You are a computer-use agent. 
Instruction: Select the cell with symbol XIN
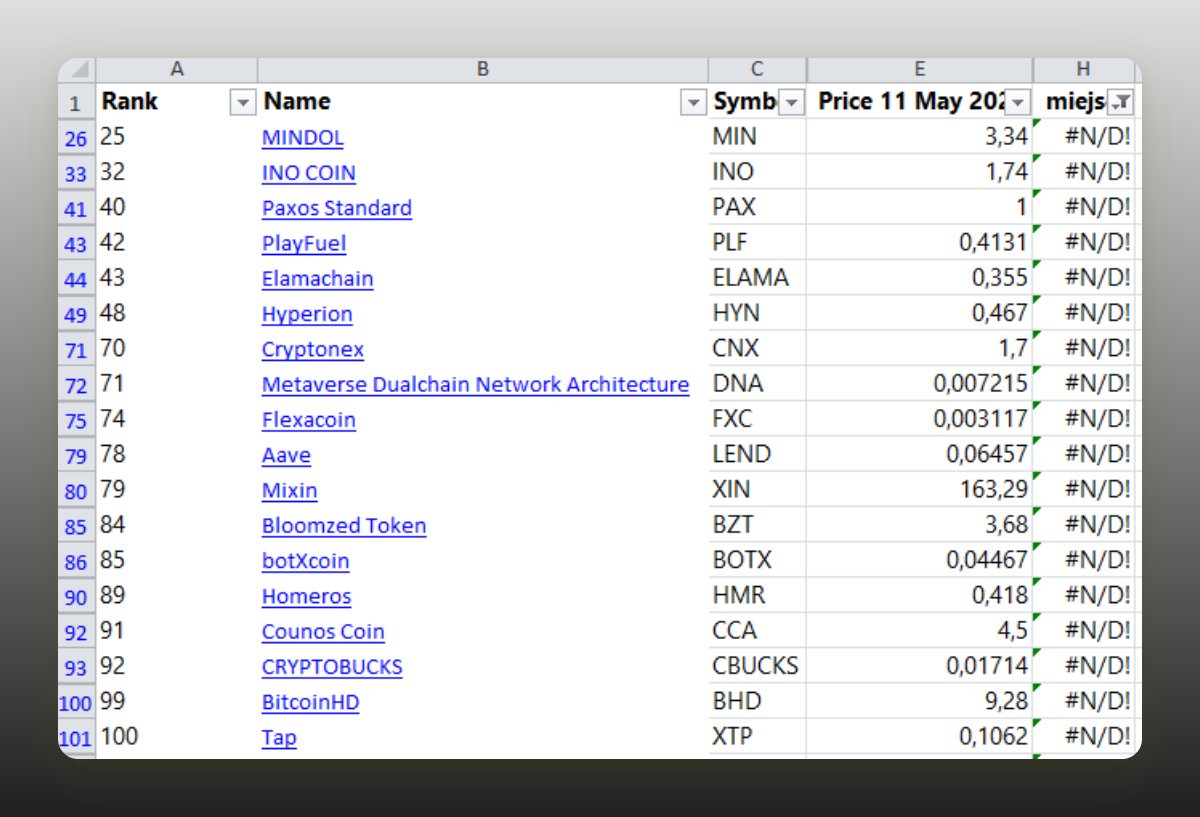(x=757, y=491)
